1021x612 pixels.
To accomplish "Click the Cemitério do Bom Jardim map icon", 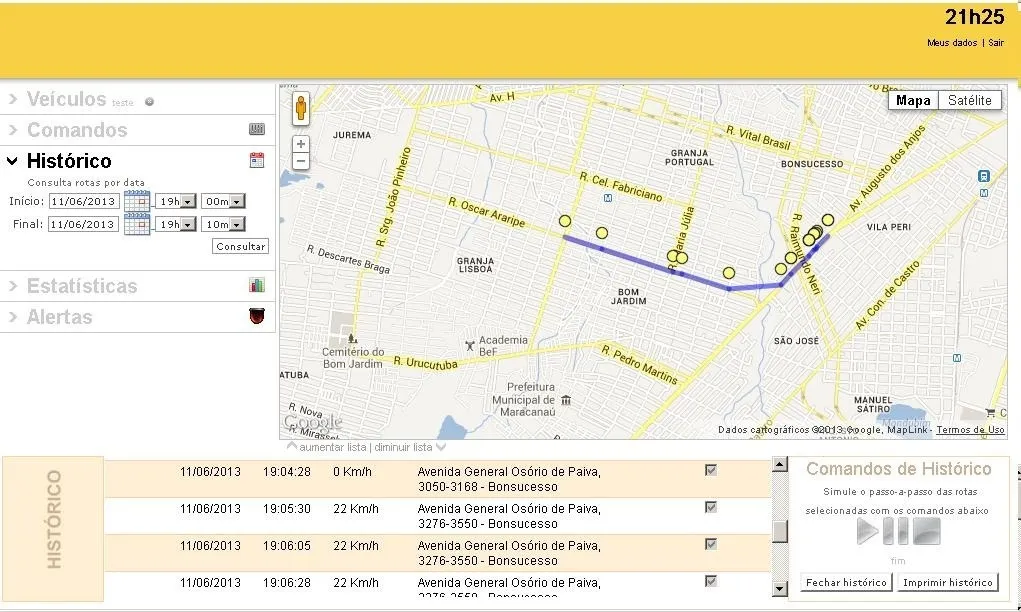I will (352, 339).
